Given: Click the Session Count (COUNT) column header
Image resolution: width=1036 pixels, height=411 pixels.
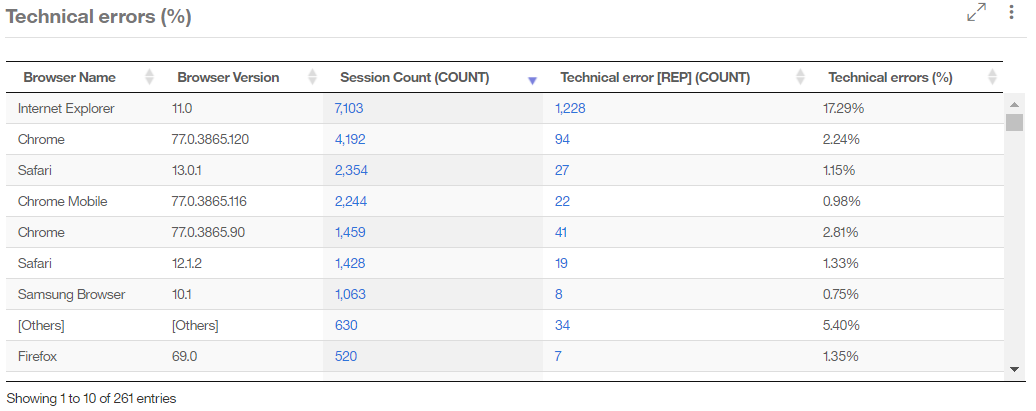Looking at the screenshot, I should [414, 77].
